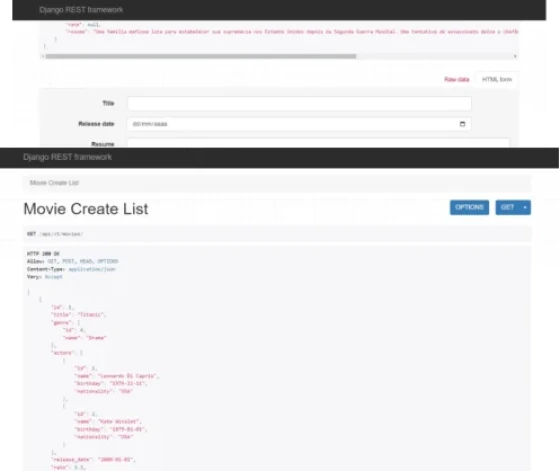Viewport: 559px width, 471px height.
Task: Click the GET button
Action: point(507,208)
